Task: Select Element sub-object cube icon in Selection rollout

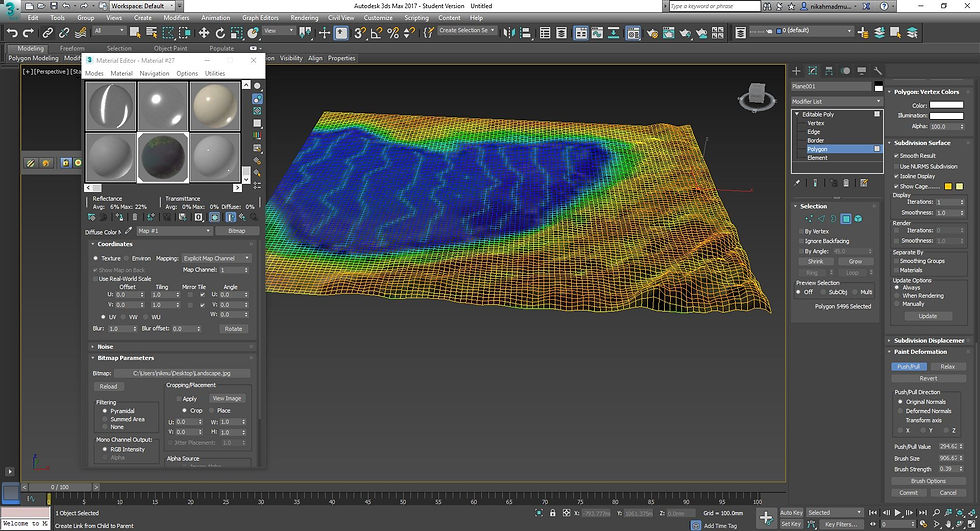Action: [858, 219]
